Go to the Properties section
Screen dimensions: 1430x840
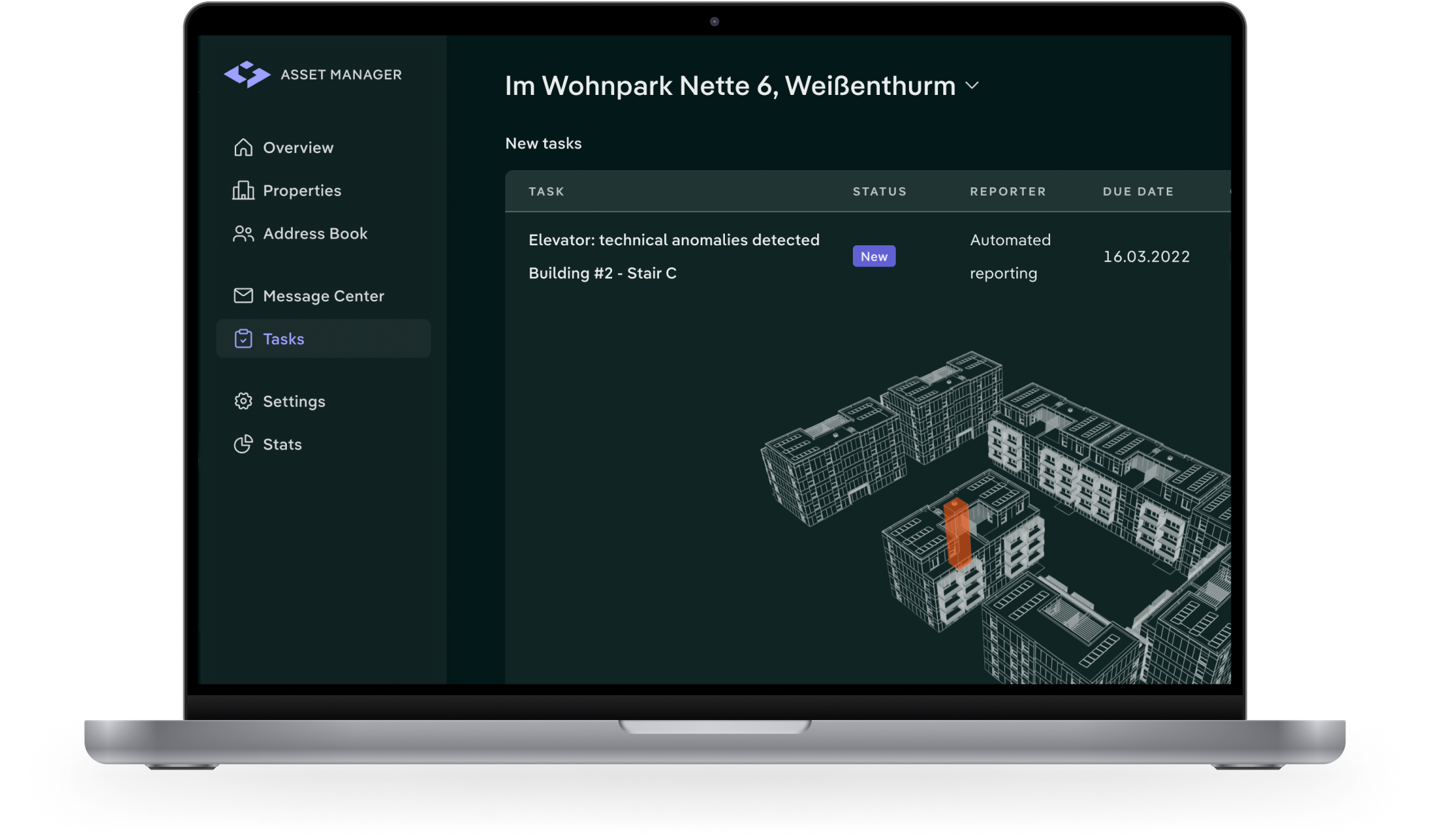pyautogui.click(x=302, y=190)
